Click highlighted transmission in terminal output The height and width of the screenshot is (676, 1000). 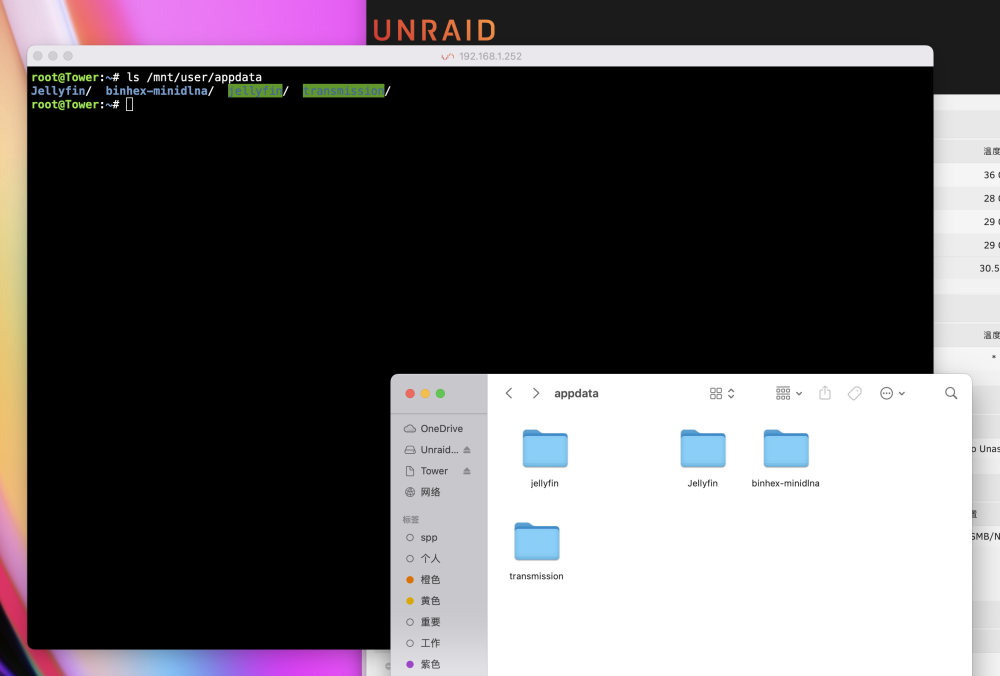(x=344, y=91)
